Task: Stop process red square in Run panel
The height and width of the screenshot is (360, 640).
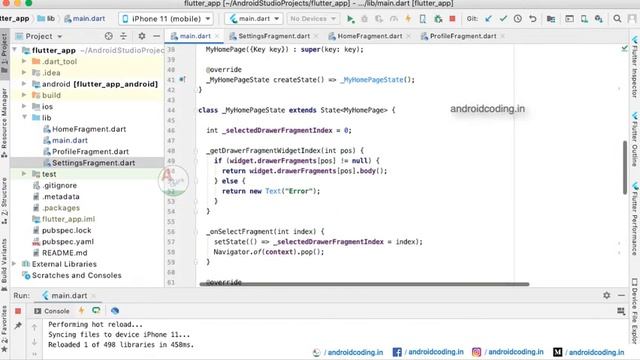Action: tap(18, 311)
